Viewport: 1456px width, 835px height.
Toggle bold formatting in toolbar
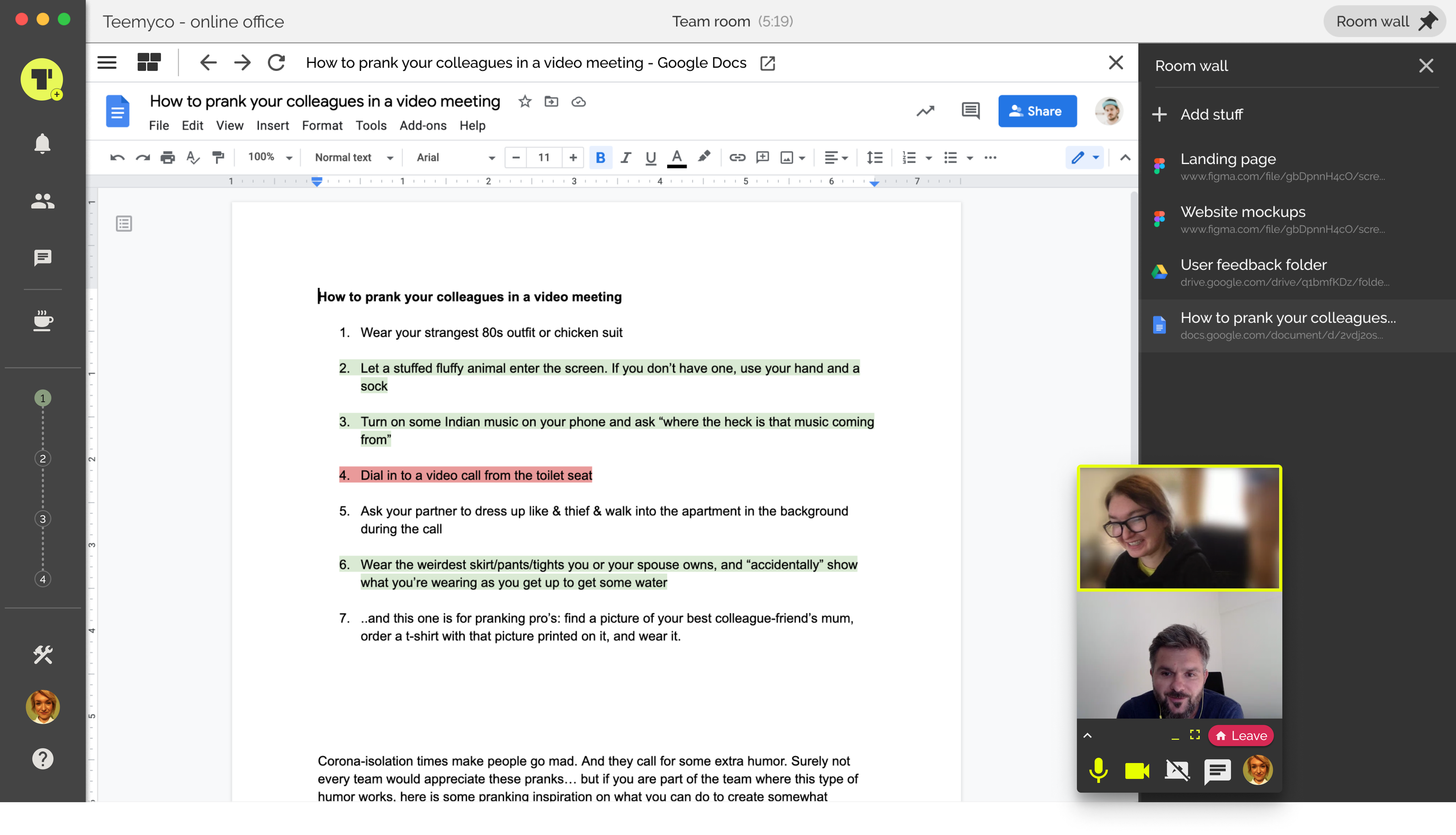pos(600,157)
